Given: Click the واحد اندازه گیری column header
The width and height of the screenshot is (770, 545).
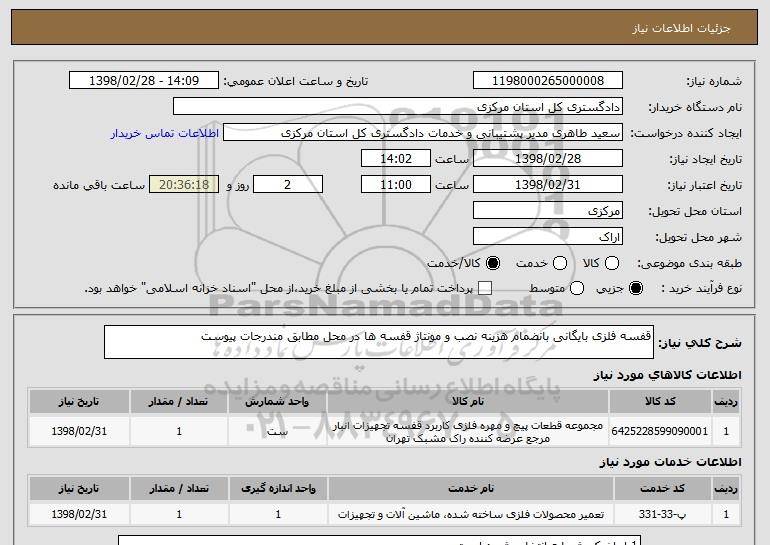Looking at the screenshot, I should 278,489.
